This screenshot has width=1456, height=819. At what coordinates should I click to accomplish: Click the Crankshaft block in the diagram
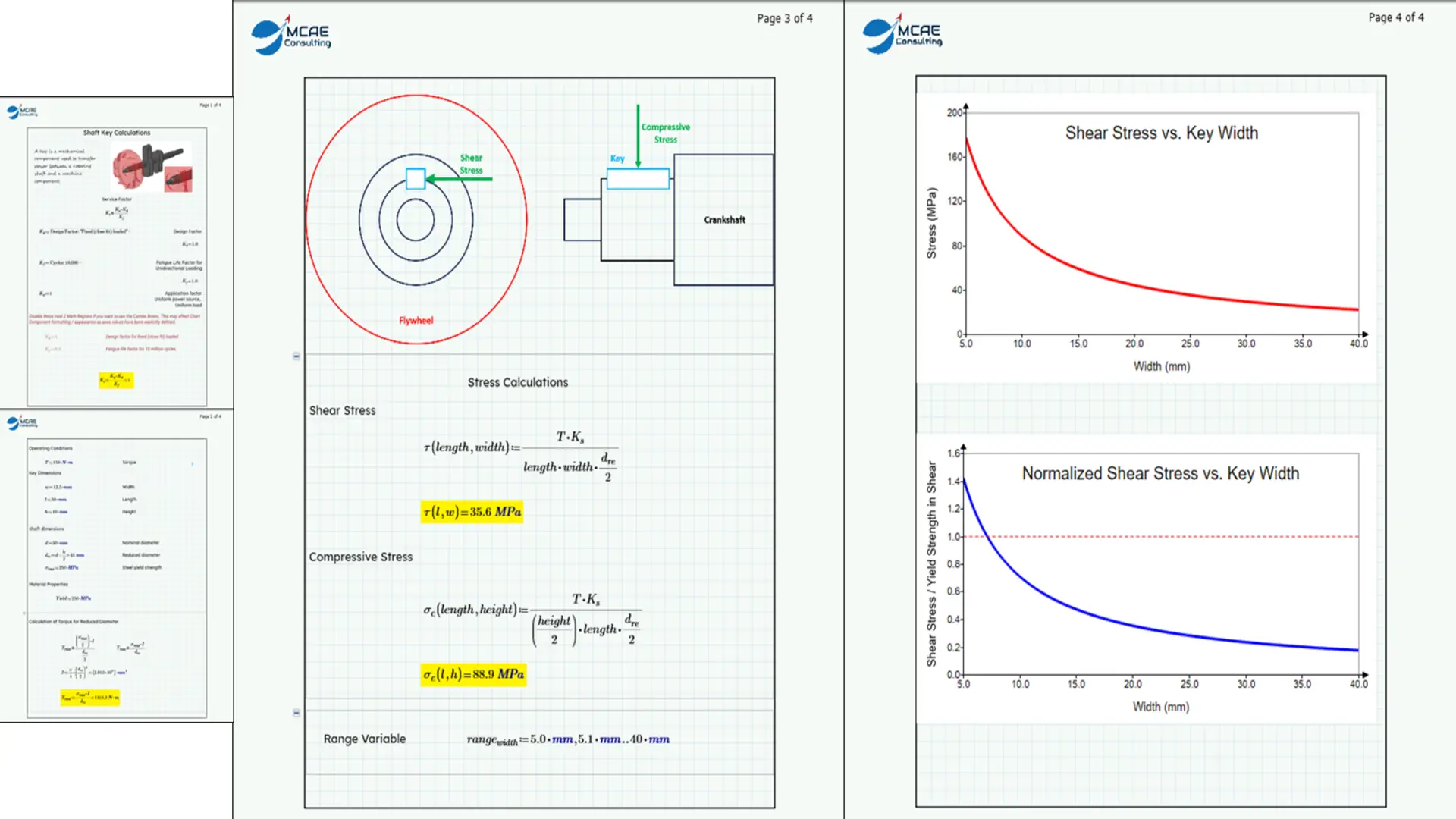(x=723, y=220)
